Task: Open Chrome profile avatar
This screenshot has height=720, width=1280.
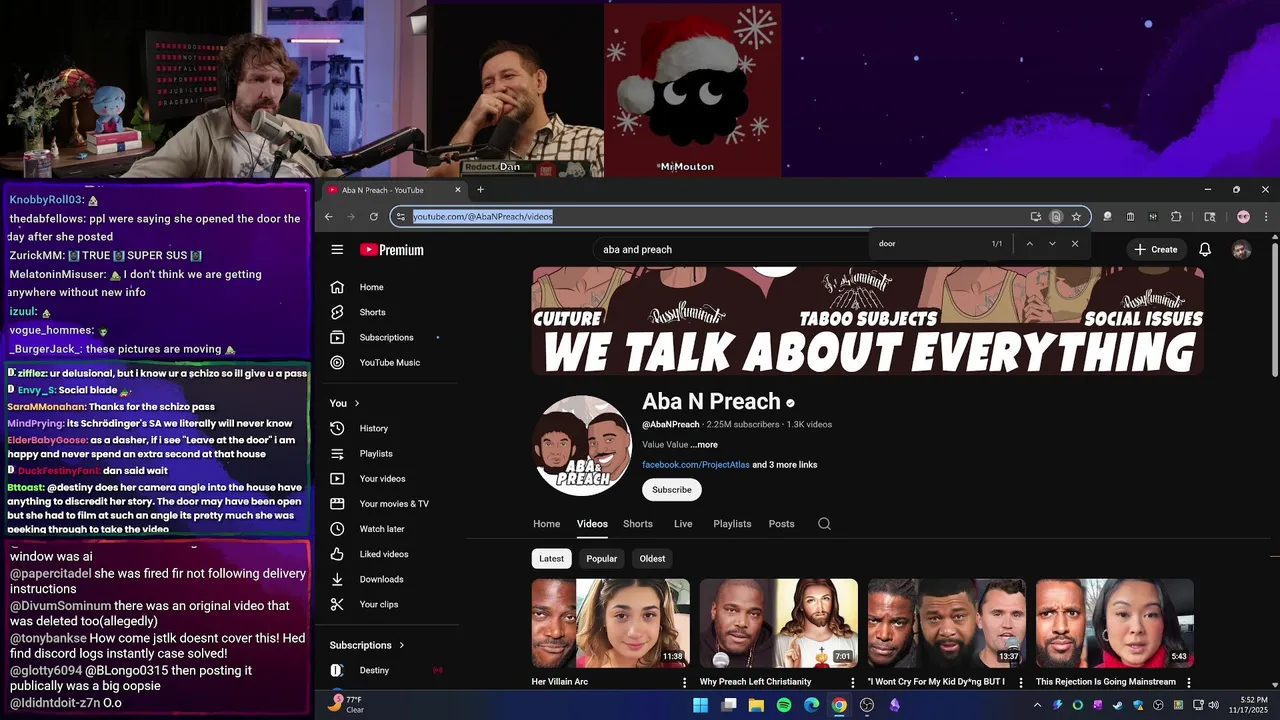Action: coord(1243,217)
